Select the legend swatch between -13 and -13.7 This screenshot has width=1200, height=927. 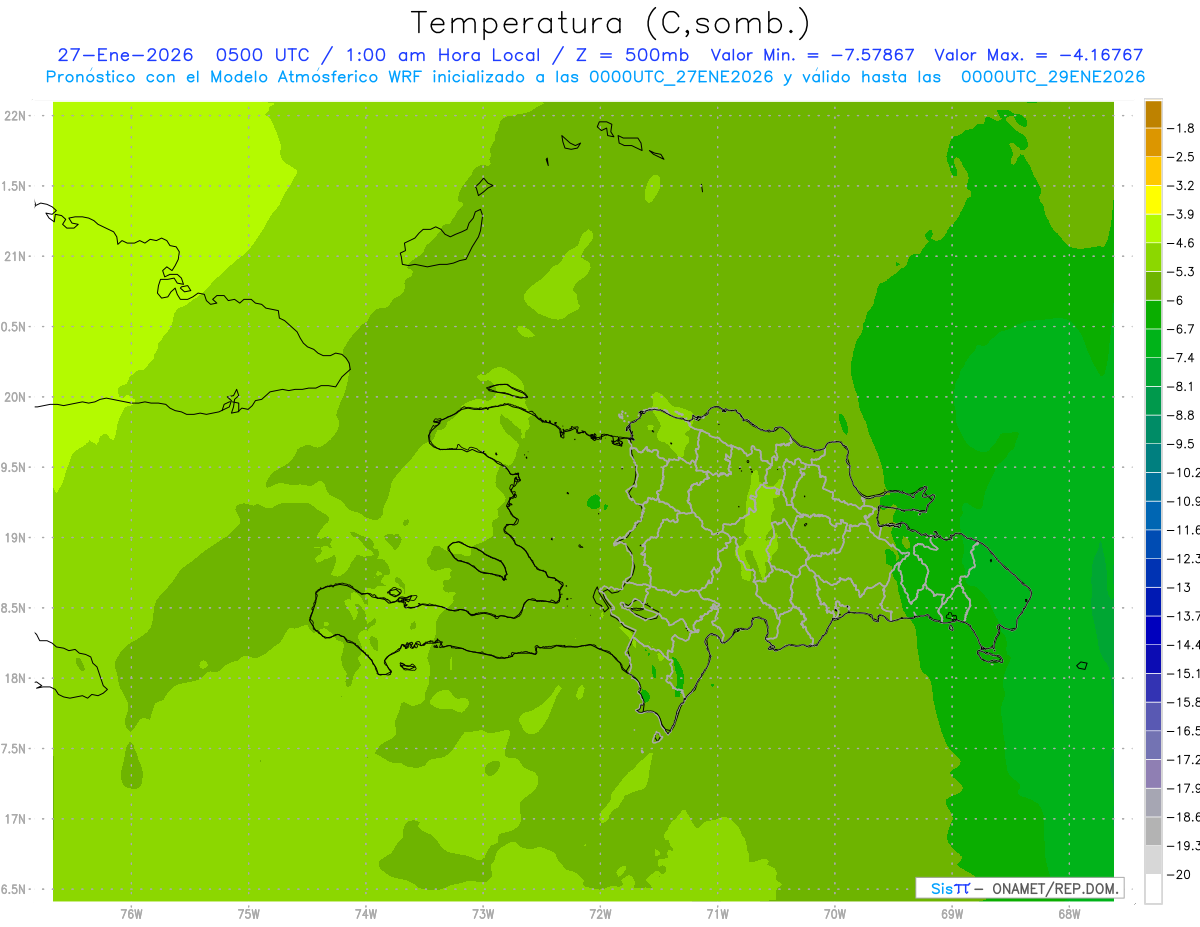pyautogui.click(x=1153, y=602)
